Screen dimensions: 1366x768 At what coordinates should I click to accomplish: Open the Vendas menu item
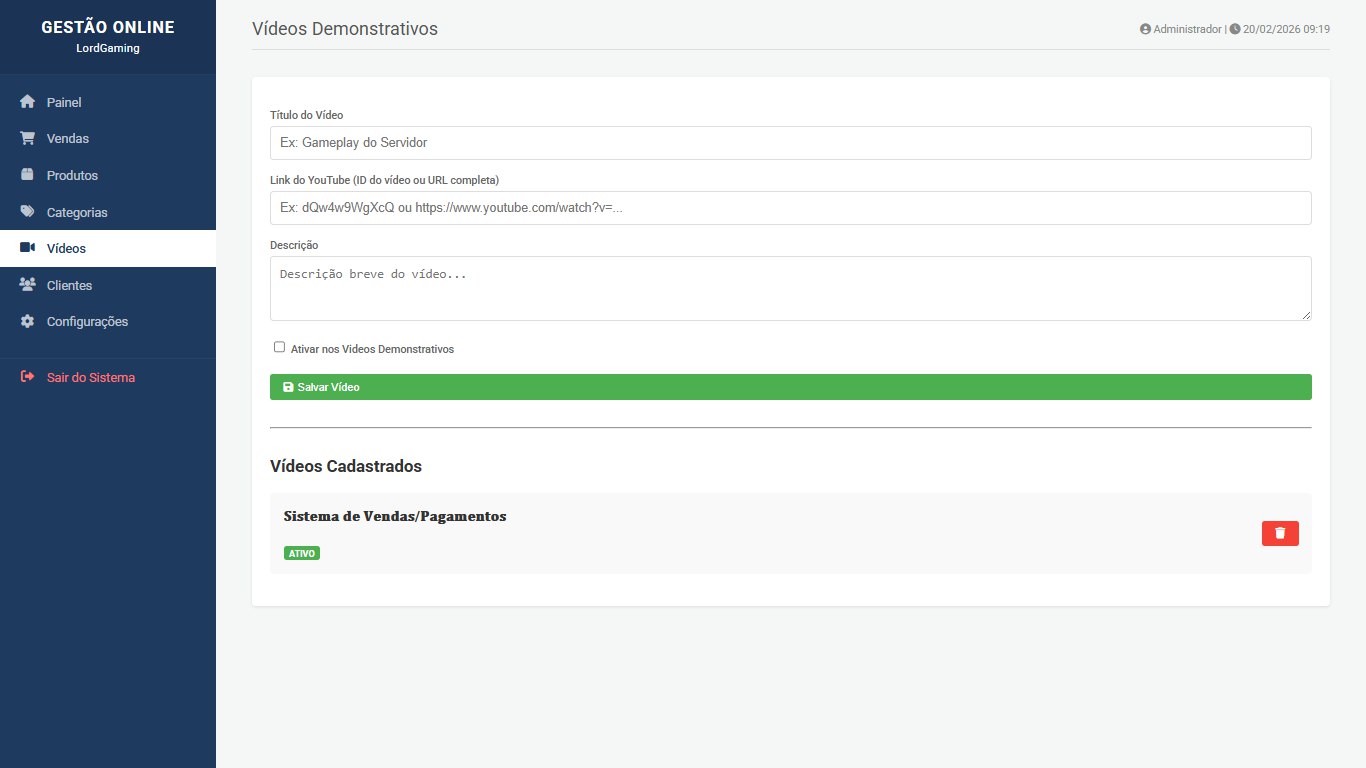(x=68, y=139)
